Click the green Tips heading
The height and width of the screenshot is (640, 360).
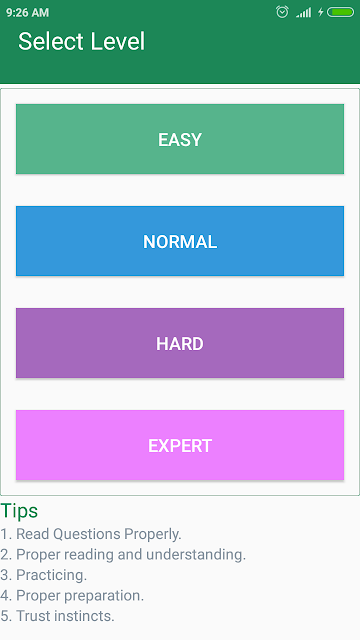19,511
